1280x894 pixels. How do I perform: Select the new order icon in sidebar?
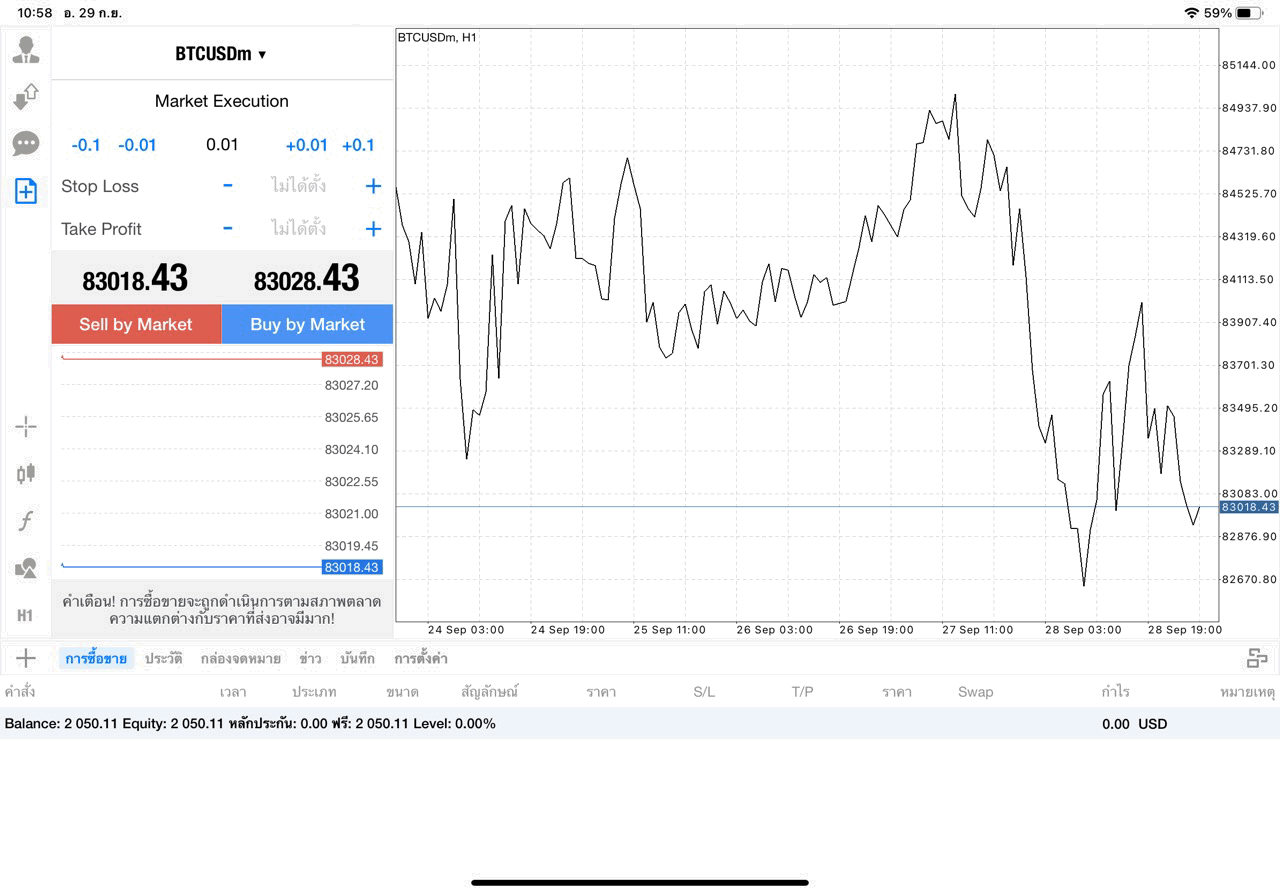tap(26, 191)
